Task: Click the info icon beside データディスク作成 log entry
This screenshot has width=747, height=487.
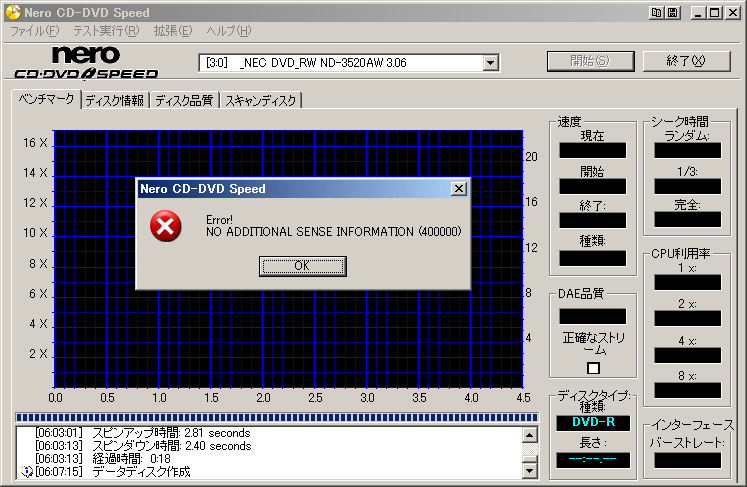Action: (x=26, y=471)
